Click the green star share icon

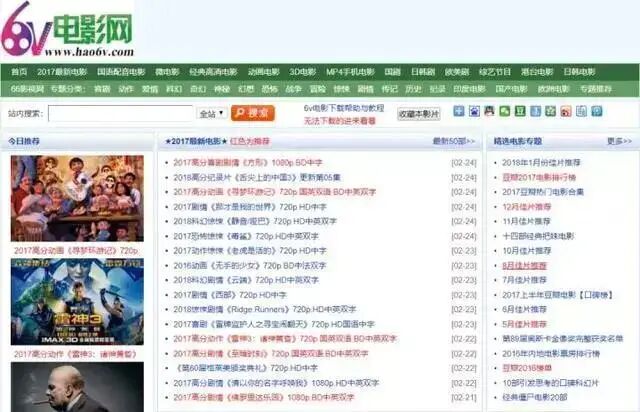tap(551, 111)
